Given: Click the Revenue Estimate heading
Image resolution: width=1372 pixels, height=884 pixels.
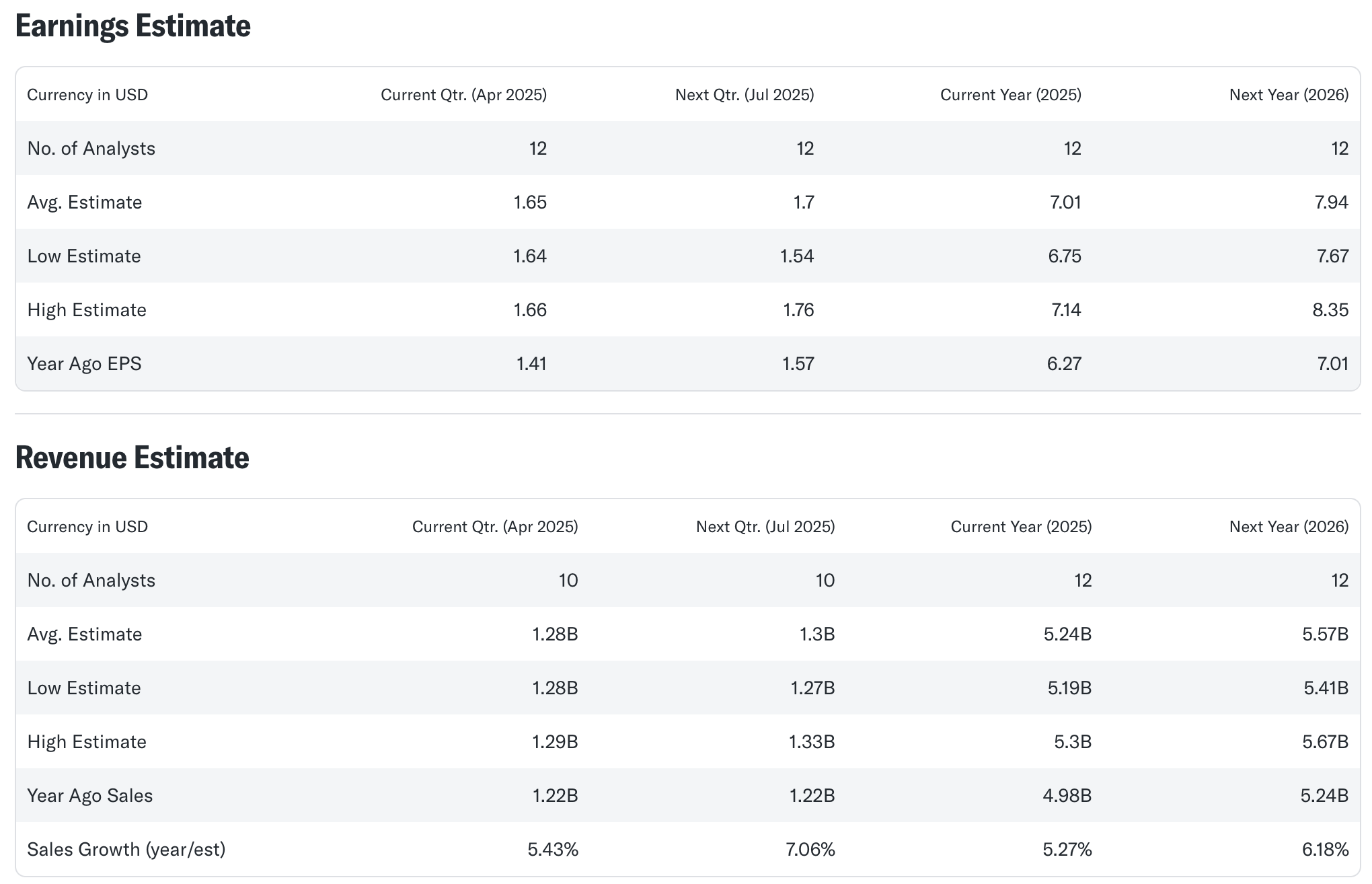Looking at the screenshot, I should 132,458.
